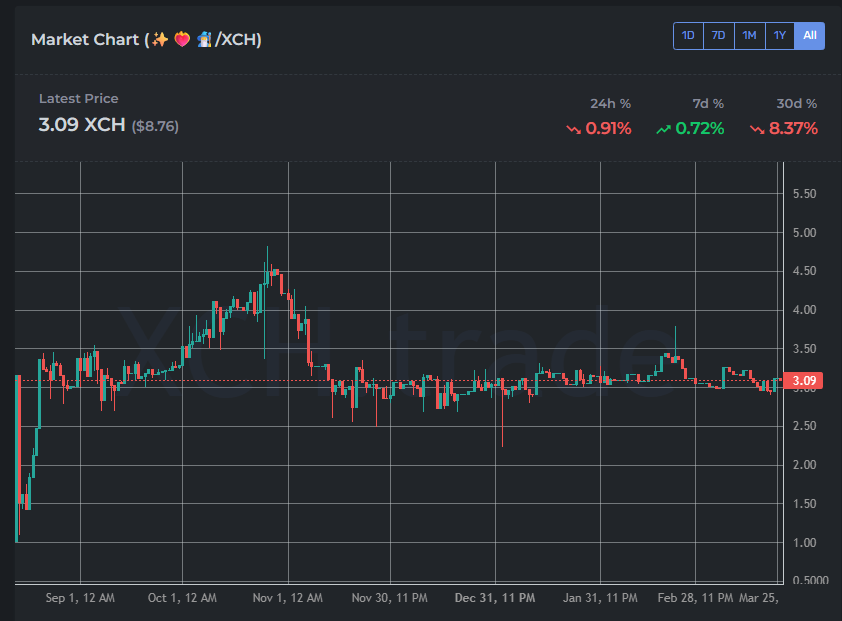842x621 pixels.
Task: Choose the All time range
Action: pyautogui.click(x=810, y=36)
